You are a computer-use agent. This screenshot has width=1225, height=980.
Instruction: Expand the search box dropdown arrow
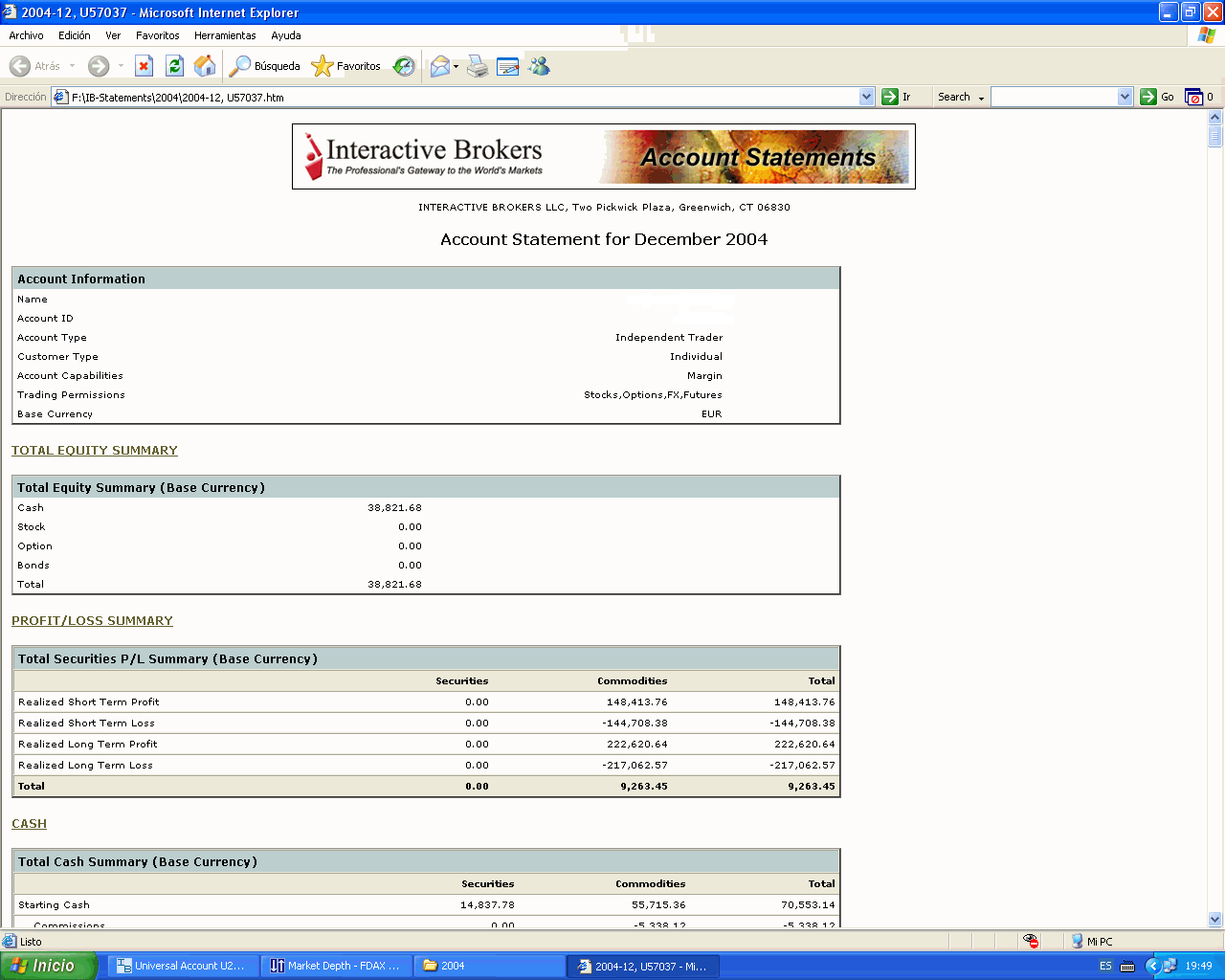[x=1125, y=97]
